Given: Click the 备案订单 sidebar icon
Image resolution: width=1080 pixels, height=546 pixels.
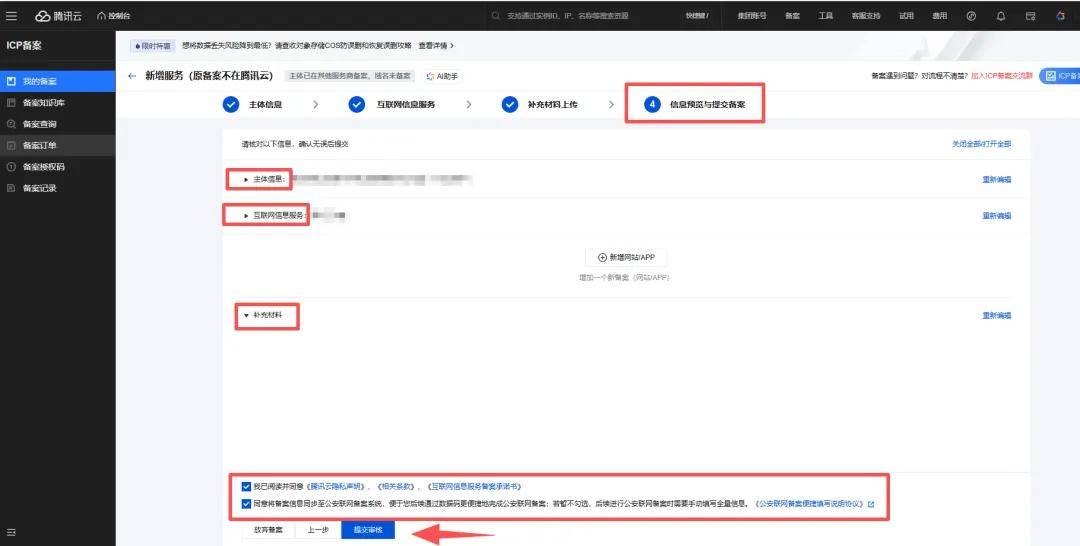Looking at the screenshot, I should tap(11, 145).
